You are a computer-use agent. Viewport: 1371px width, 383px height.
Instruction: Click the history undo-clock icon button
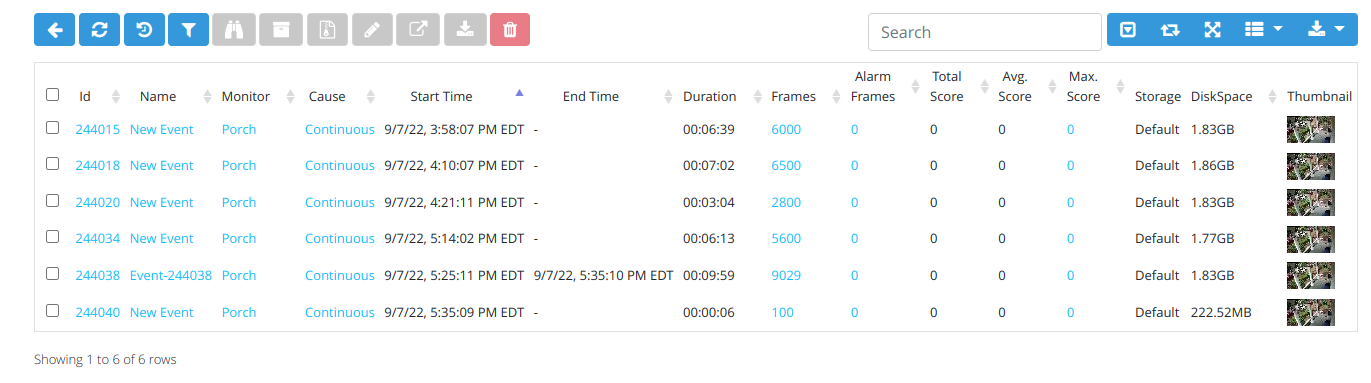coord(144,30)
